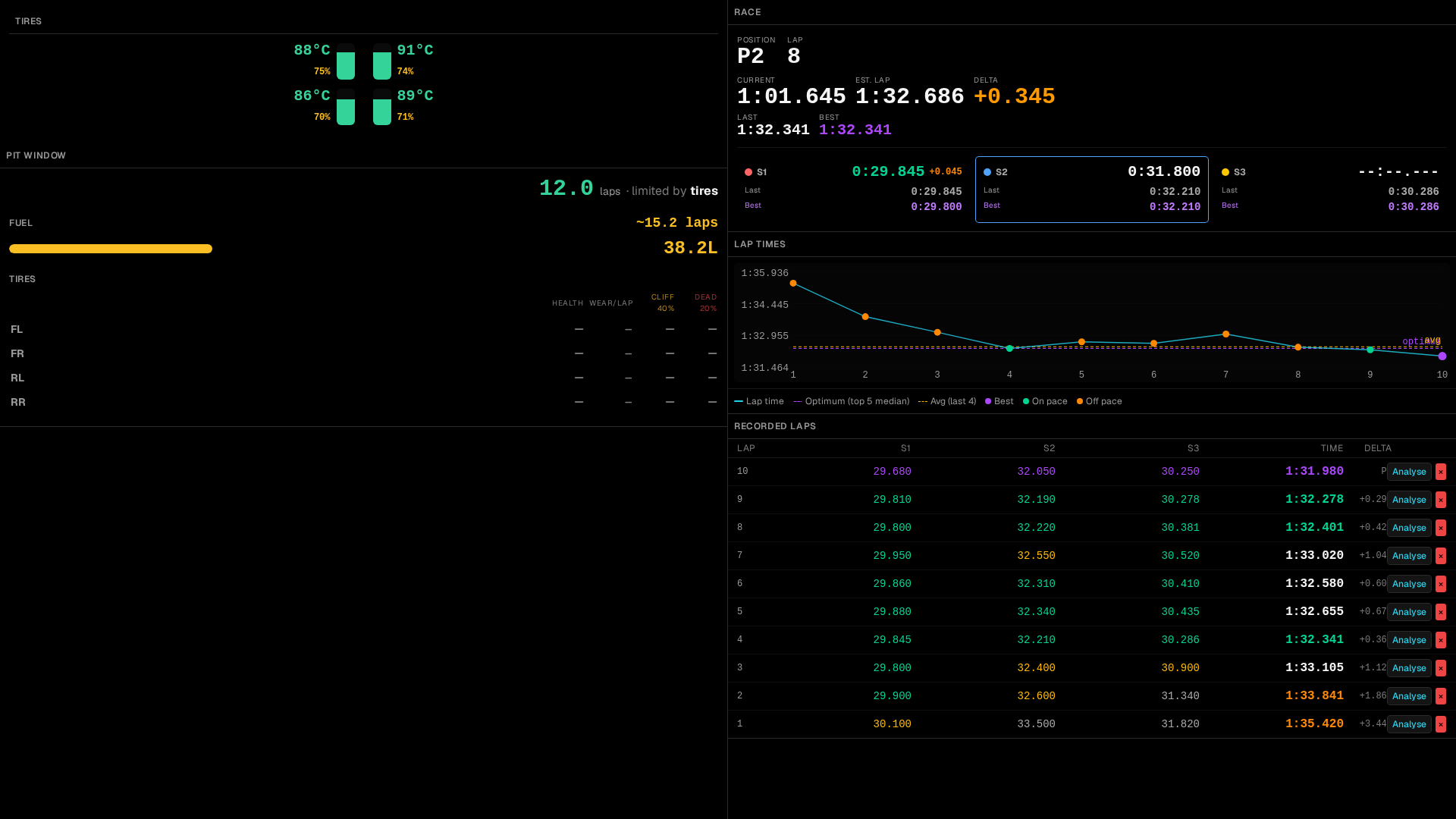Analyse lap 8 timed 1:32.401

click(1409, 528)
